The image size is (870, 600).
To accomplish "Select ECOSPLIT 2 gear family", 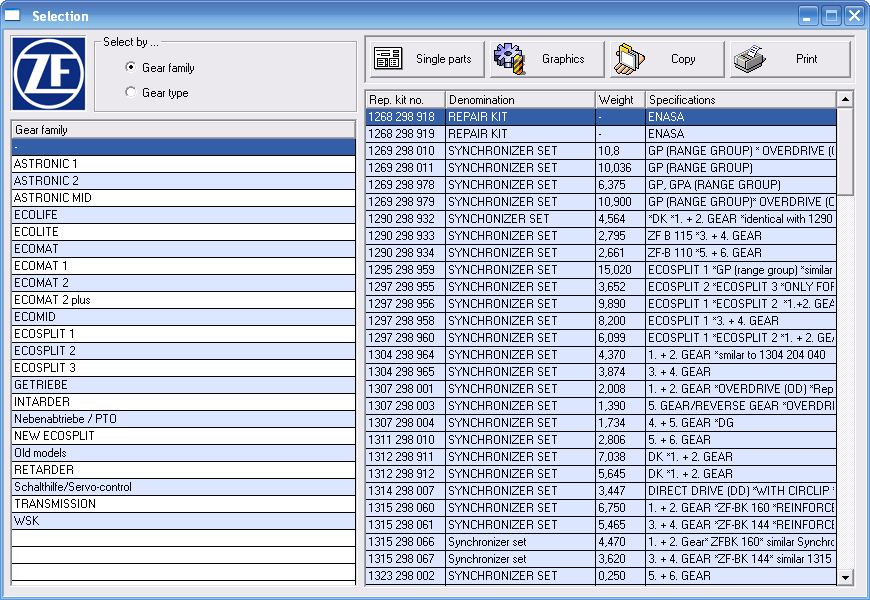I will 183,351.
